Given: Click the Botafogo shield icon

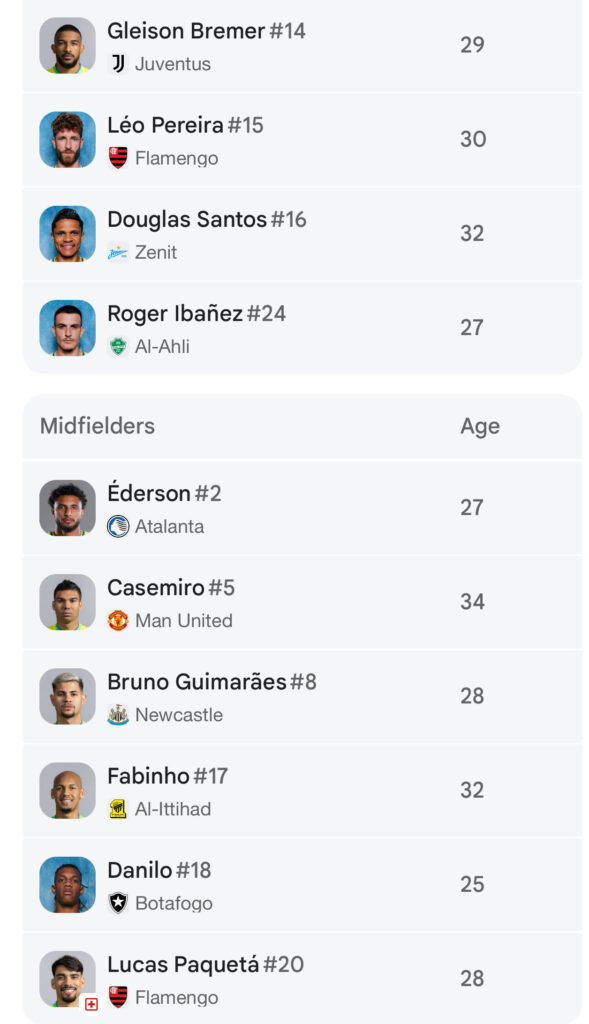Looking at the screenshot, I should (x=118, y=903).
